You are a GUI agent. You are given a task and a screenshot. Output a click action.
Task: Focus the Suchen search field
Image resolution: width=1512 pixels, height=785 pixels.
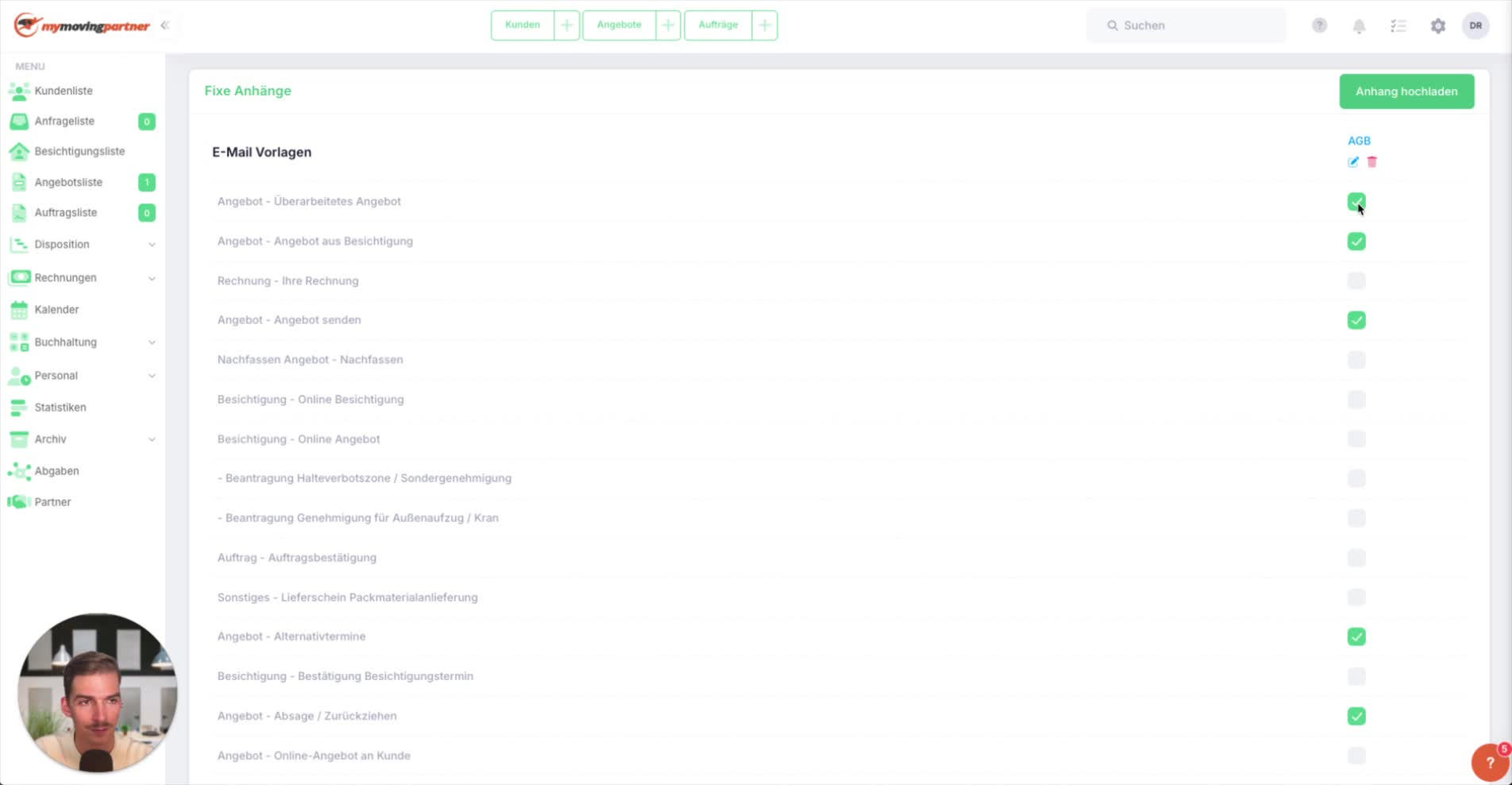(x=1186, y=25)
